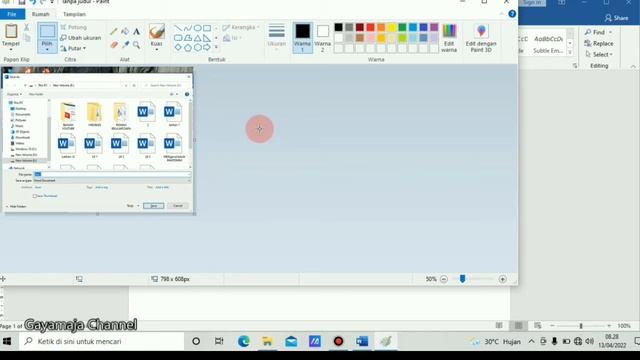Switch to the Tampilan tab

74,14
